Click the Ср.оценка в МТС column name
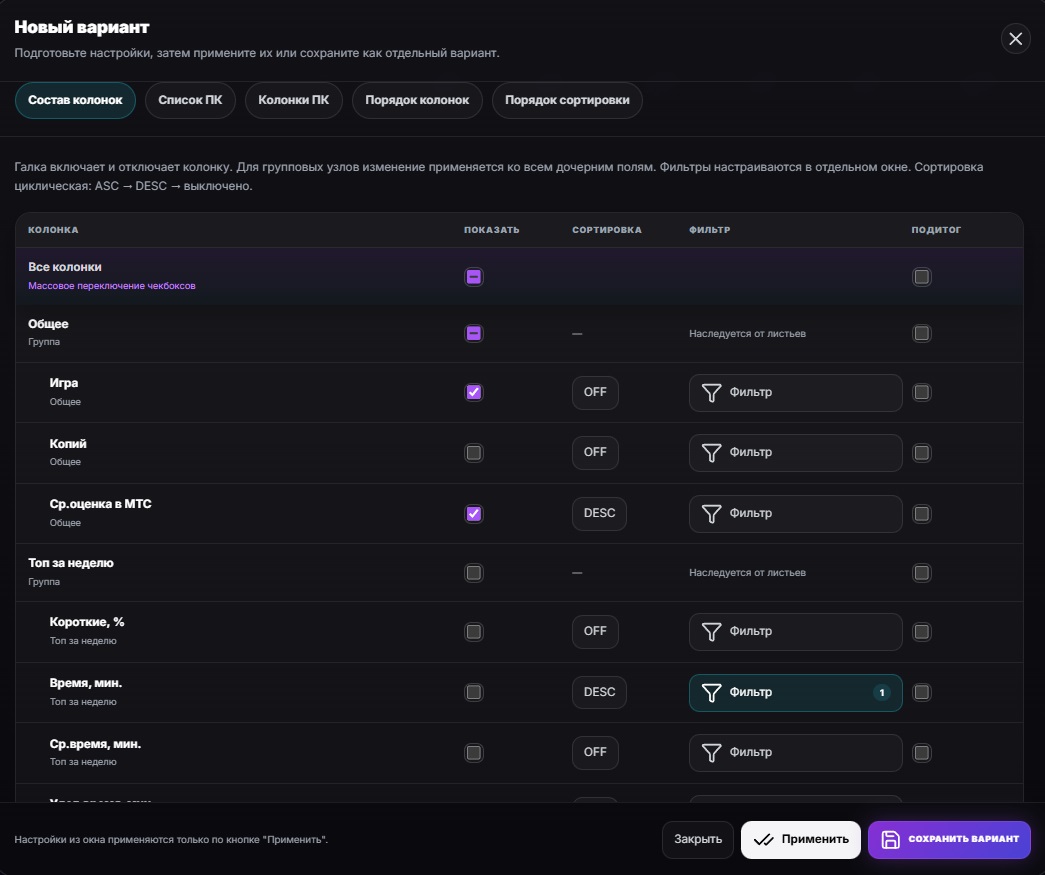The width and height of the screenshot is (1045, 875). pos(101,504)
